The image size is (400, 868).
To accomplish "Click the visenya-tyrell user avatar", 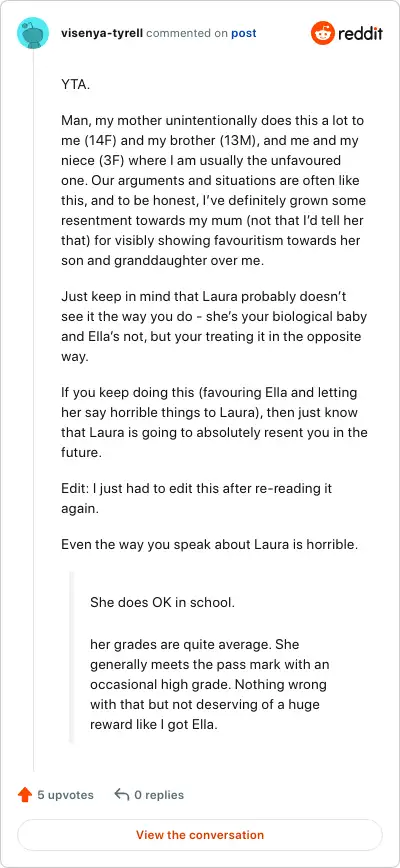I will [33, 33].
